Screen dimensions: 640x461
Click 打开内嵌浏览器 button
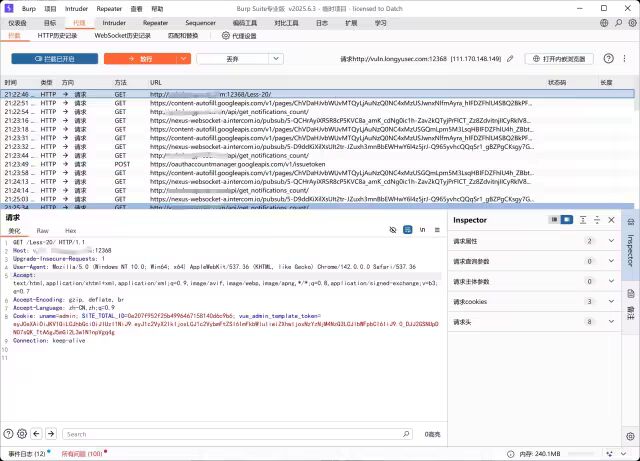coord(559,59)
